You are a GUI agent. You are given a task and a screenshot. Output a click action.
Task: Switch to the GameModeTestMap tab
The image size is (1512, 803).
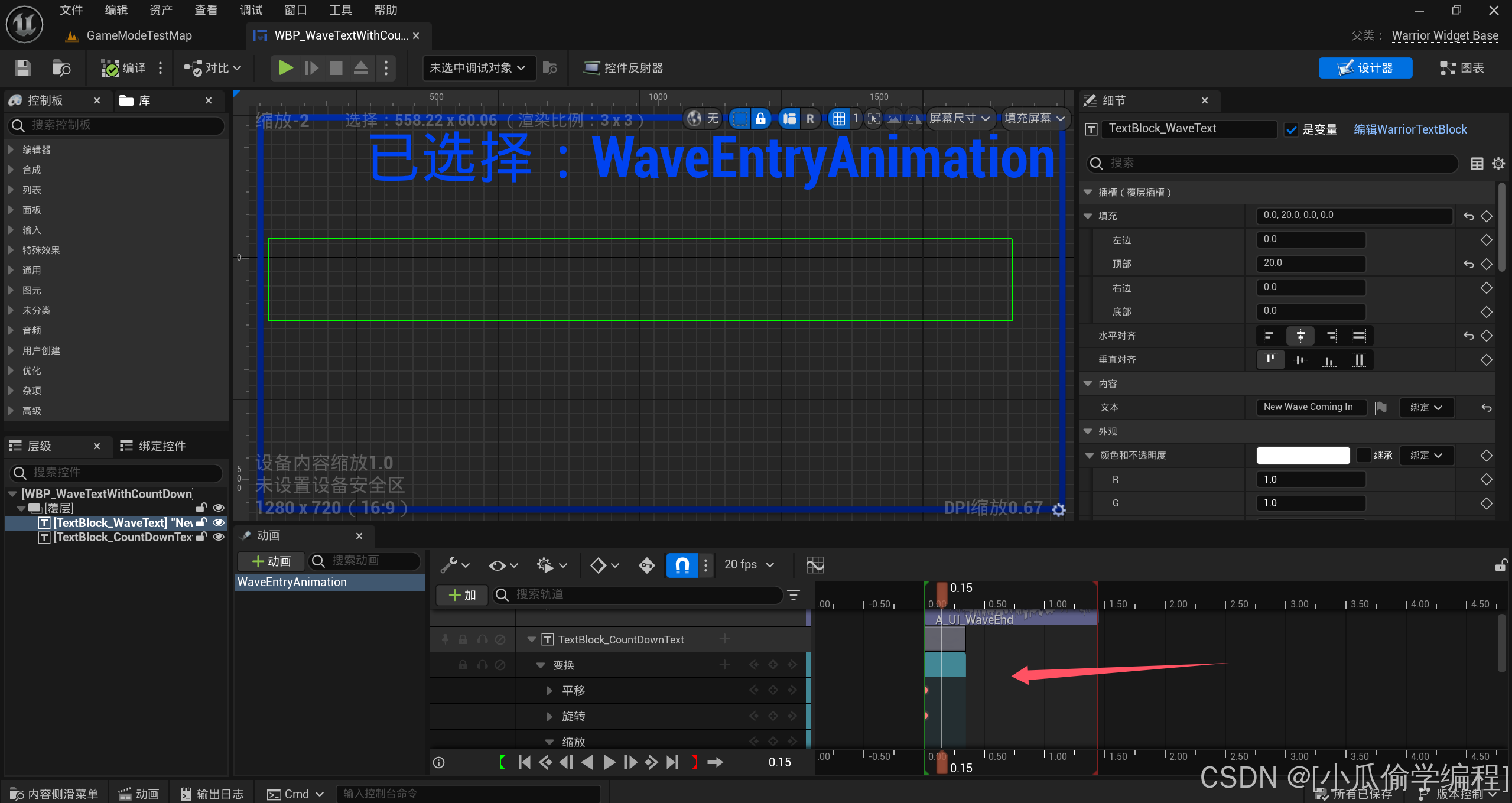point(139,35)
